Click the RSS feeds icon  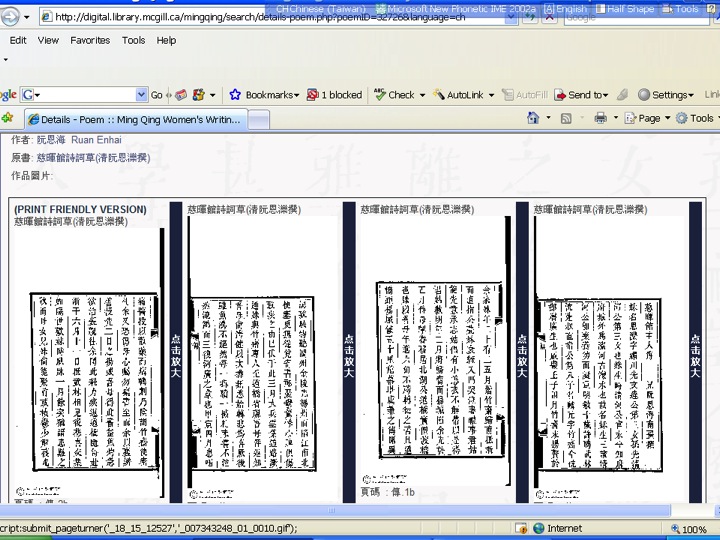[x=566, y=118]
